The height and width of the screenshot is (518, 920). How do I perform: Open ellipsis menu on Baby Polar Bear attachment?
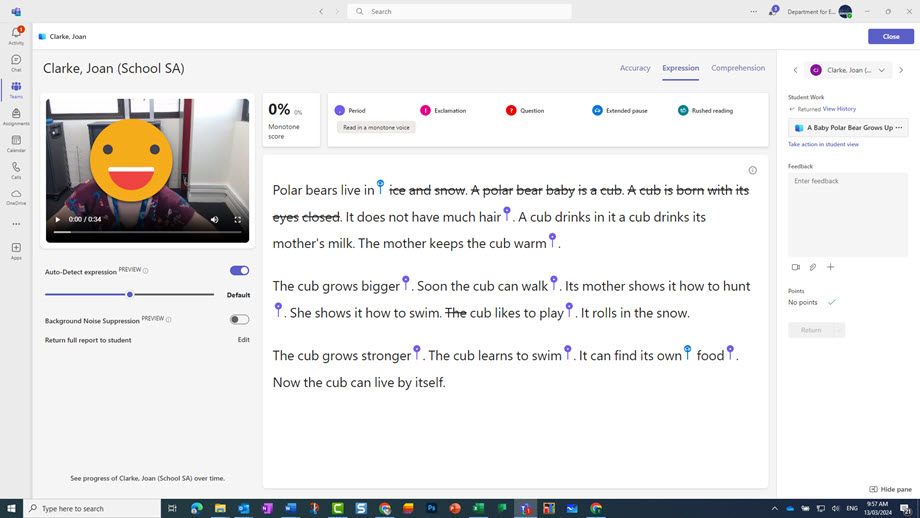[899, 127]
